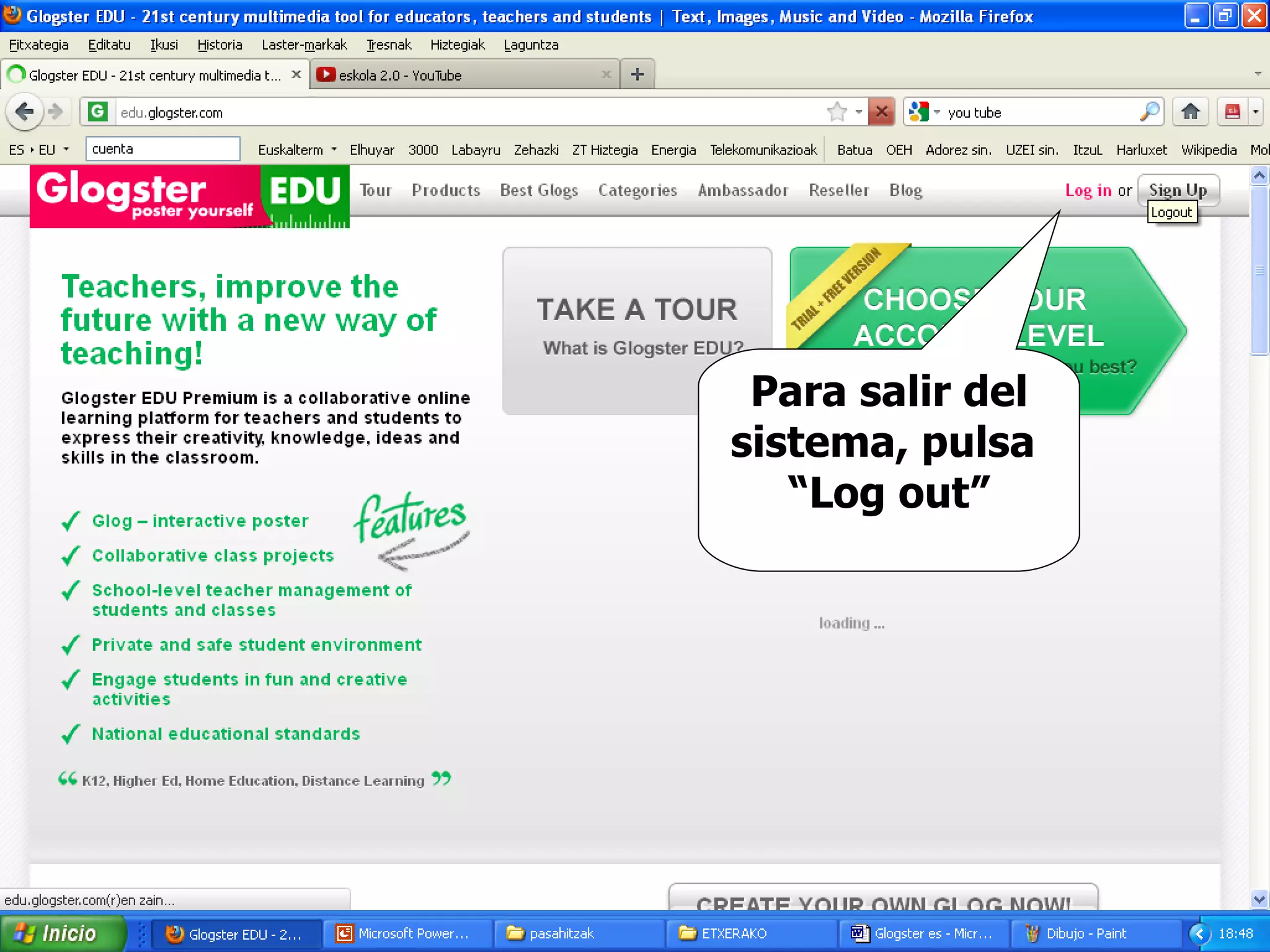Click the vertical scrollbar thumb
The image size is (1270, 952).
(x=1259, y=270)
